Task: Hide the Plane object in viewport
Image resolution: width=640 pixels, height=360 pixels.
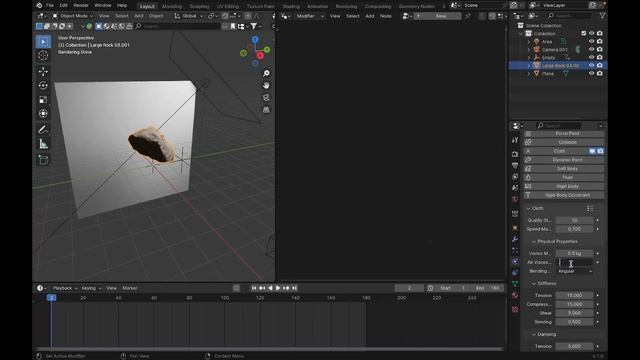Action: (591, 73)
